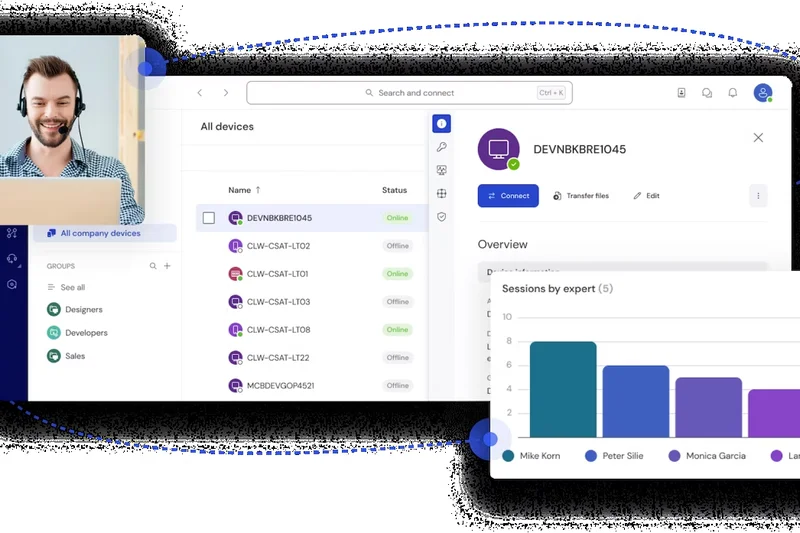Select the device info tab icon
This screenshot has width=800, height=533.
coord(441,123)
